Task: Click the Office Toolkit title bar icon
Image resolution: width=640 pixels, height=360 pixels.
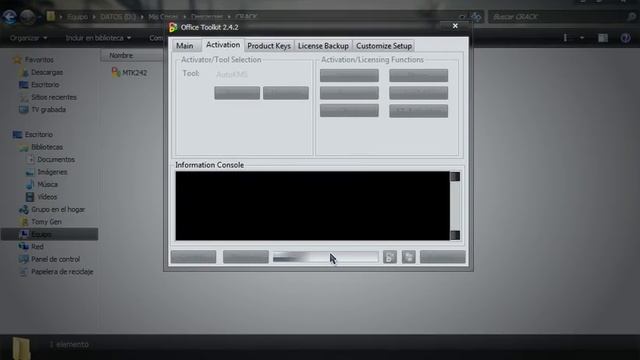Action: [x=173, y=27]
